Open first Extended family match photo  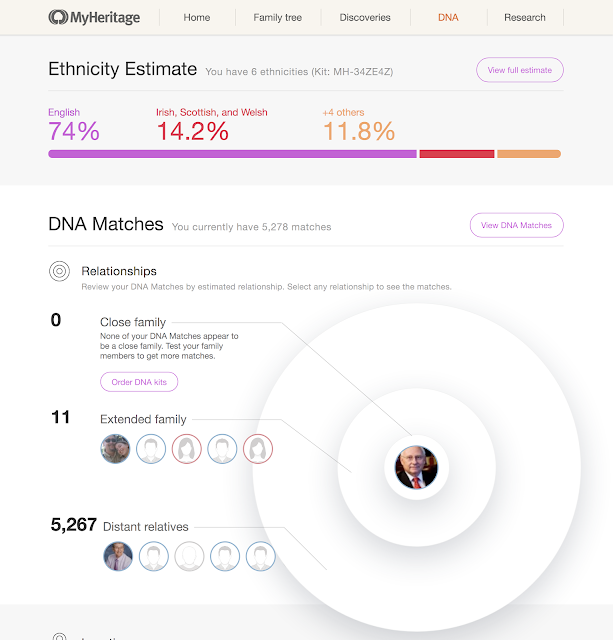[x=115, y=449]
